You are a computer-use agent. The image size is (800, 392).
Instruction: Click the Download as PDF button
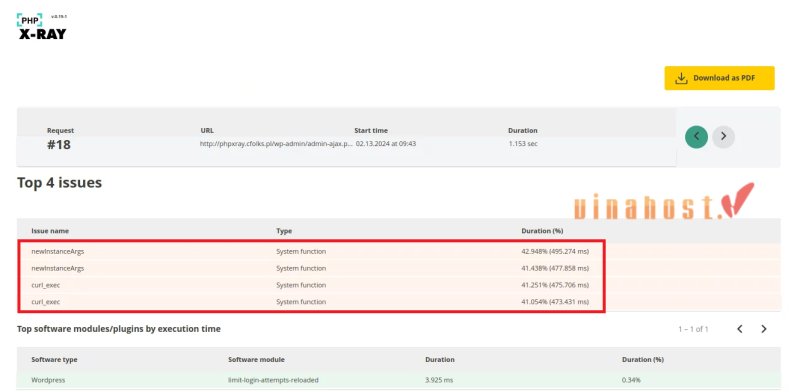(719, 78)
